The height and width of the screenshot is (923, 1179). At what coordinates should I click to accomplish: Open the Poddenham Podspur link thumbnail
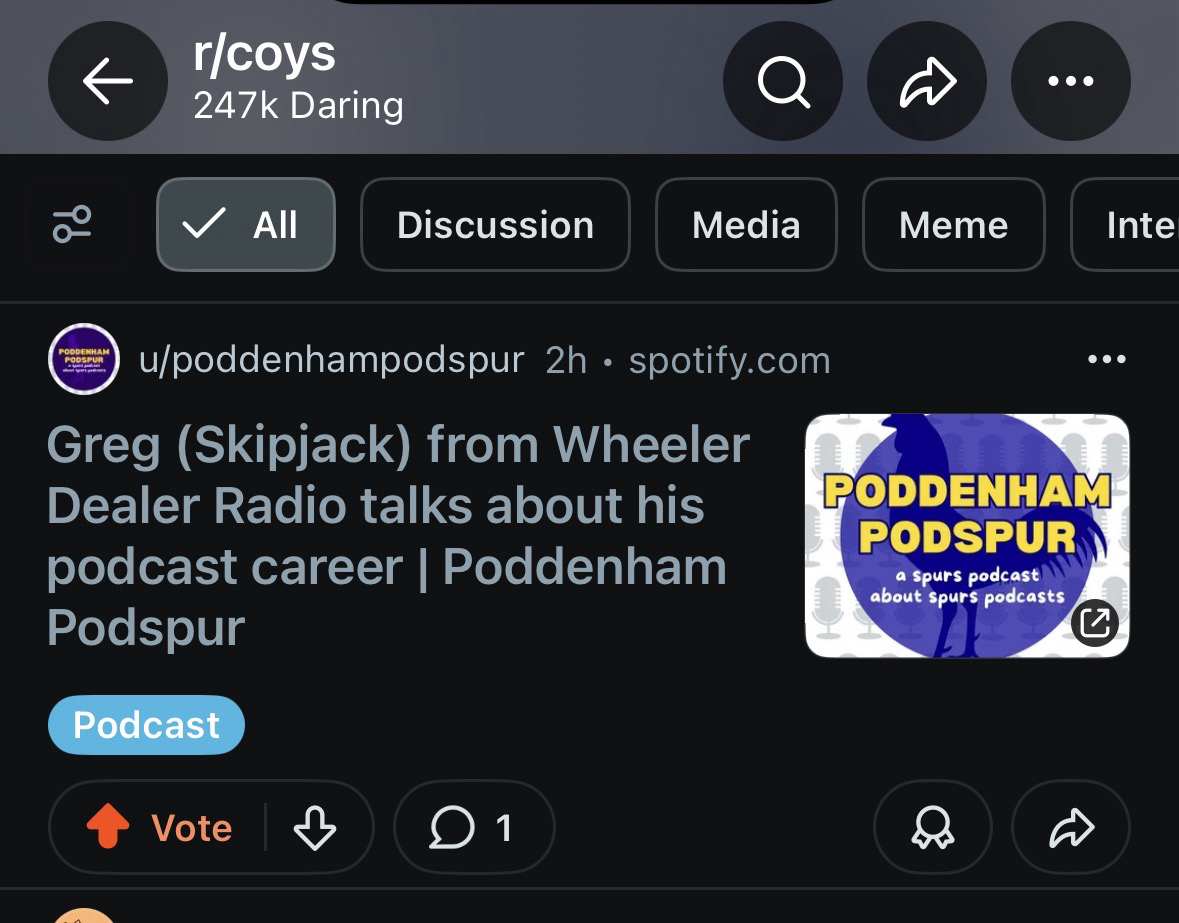pos(967,536)
